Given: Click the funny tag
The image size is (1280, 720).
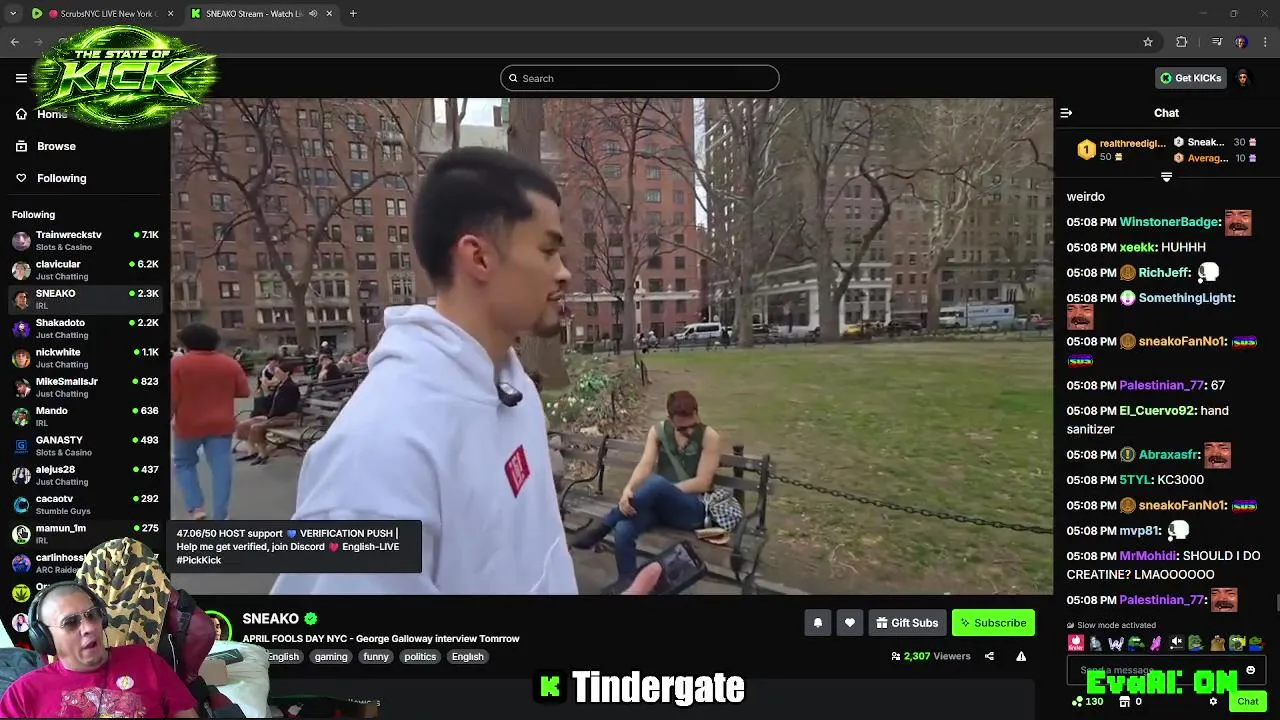Looking at the screenshot, I should (376, 657).
